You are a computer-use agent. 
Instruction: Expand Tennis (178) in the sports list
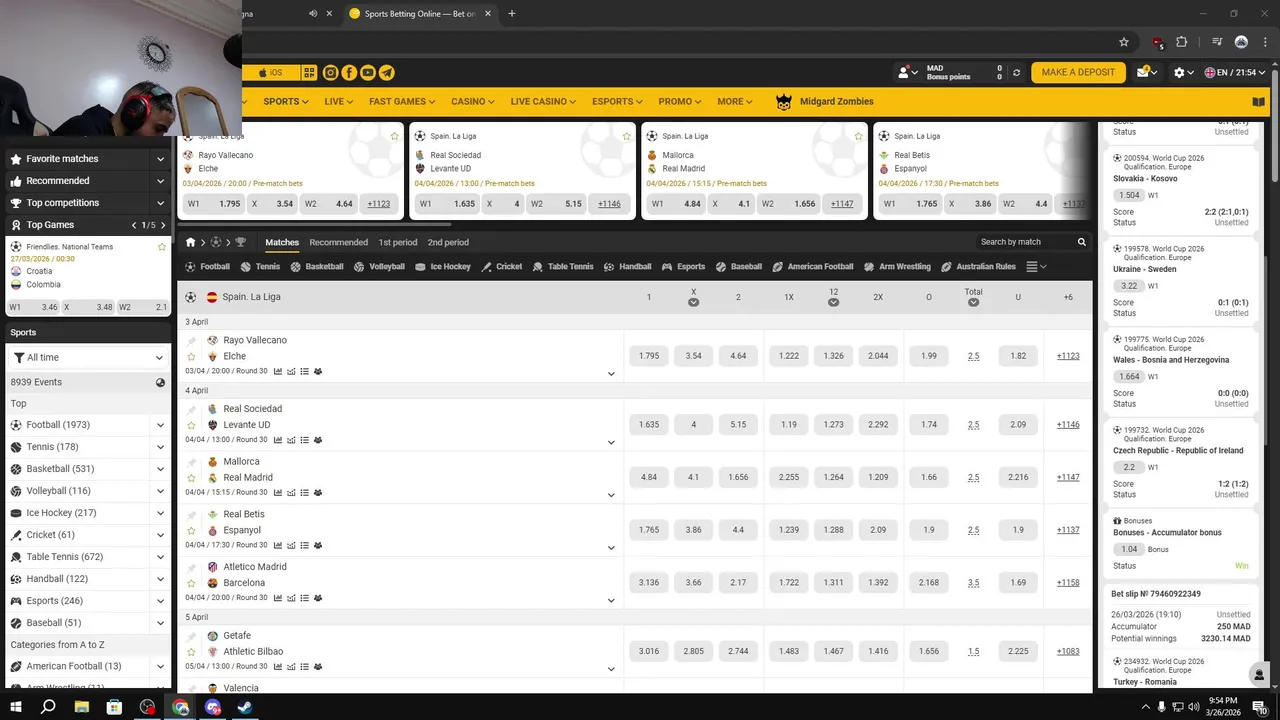(160, 447)
